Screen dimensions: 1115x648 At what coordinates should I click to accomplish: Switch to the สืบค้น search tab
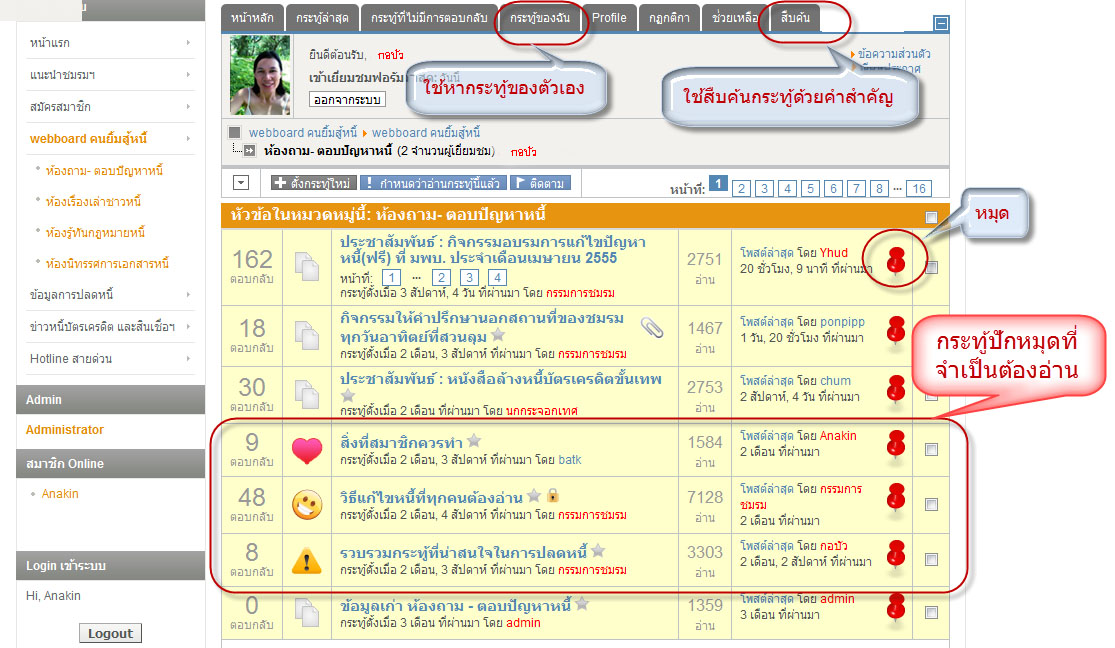[x=795, y=18]
